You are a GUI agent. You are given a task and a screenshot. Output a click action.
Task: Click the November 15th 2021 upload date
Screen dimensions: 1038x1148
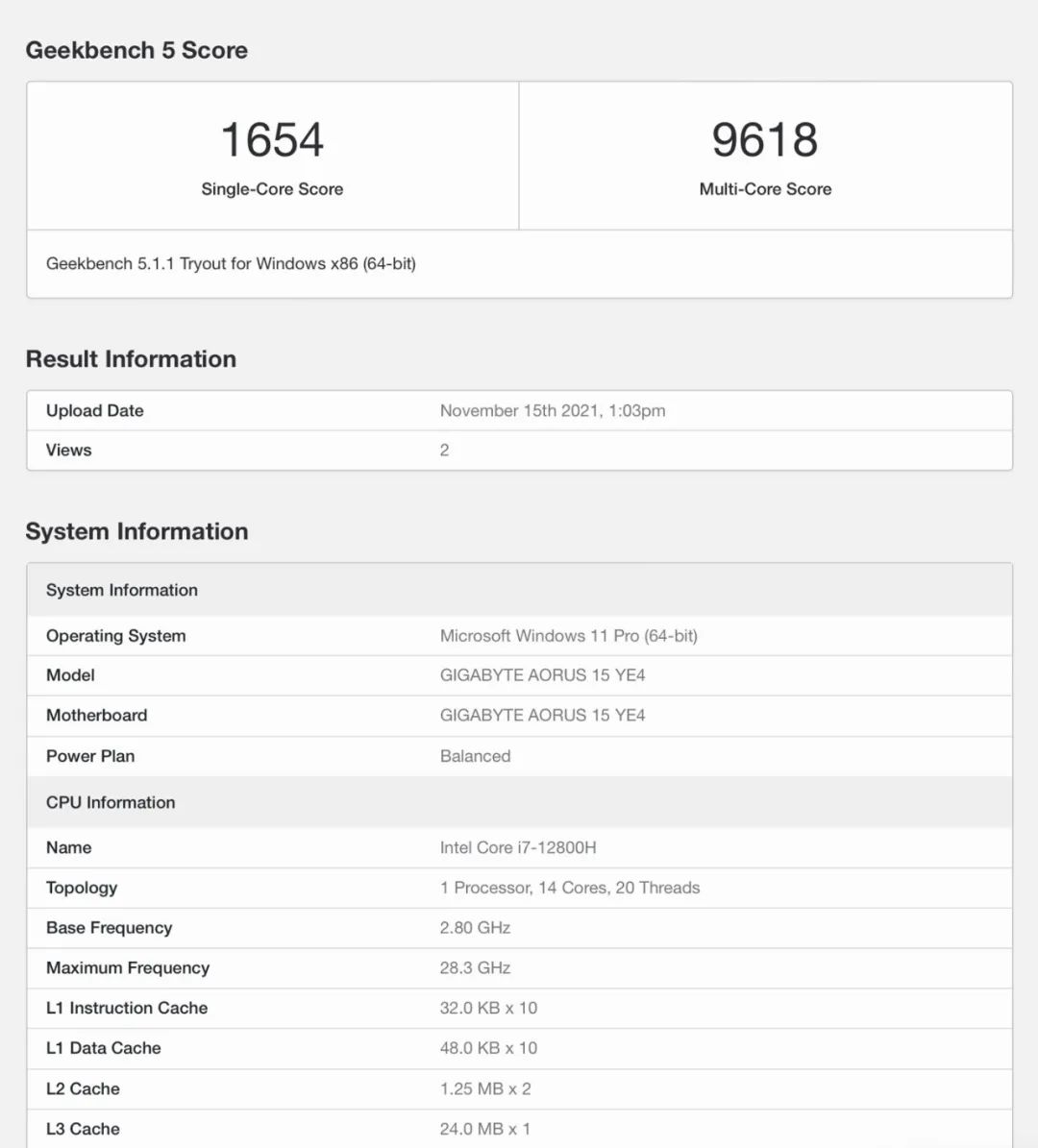[x=553, y=410]
